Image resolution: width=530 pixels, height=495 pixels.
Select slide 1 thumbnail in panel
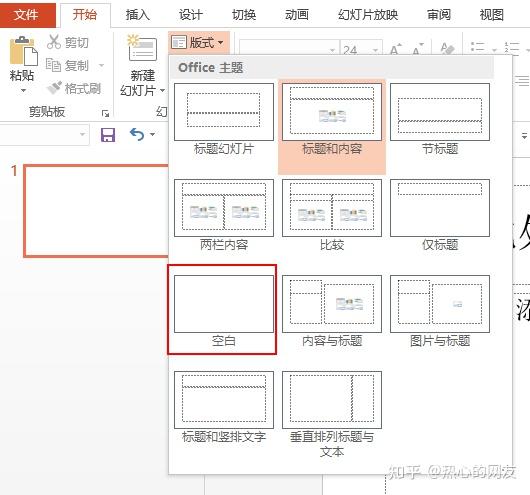(96, 211)
